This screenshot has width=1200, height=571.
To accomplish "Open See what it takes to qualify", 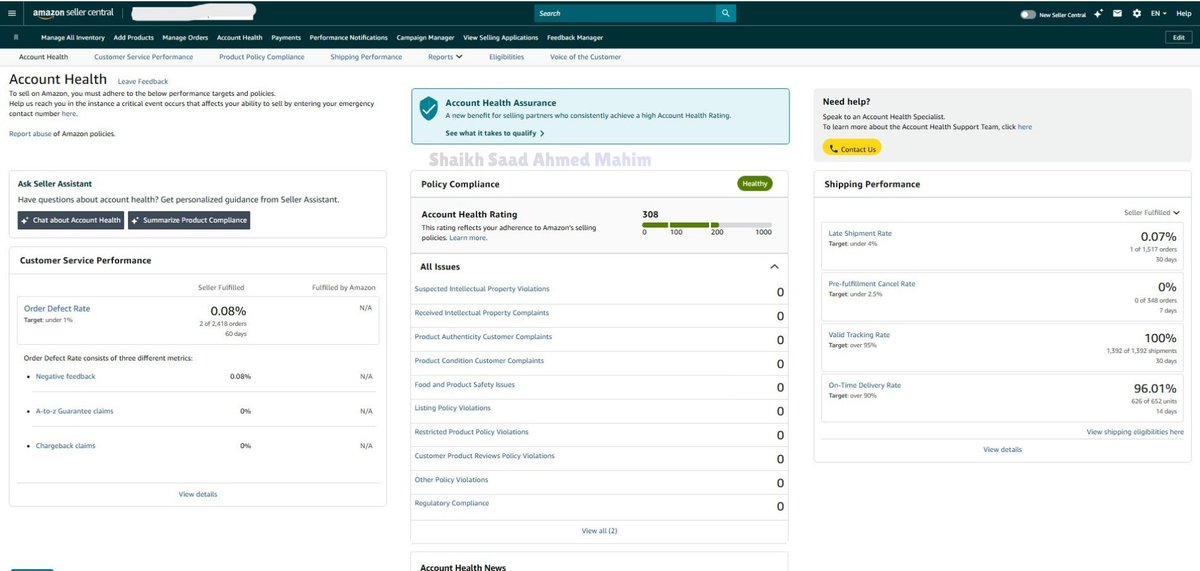I will coord(494,133).
